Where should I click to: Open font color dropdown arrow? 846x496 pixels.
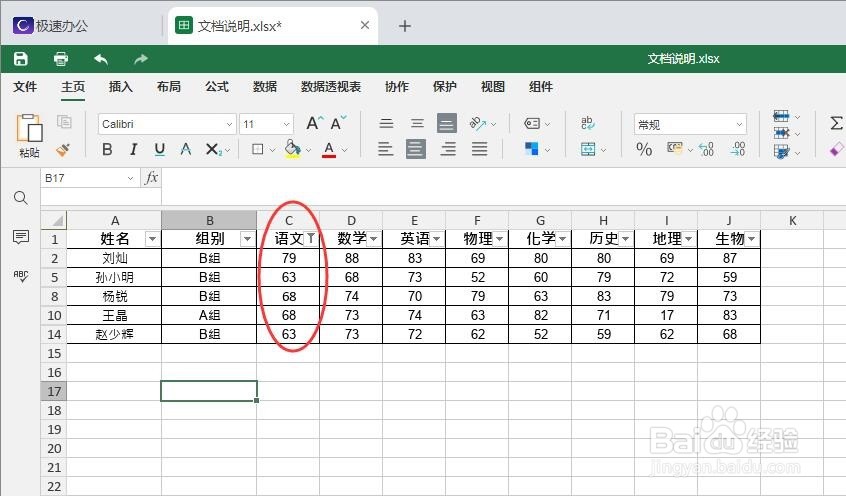345,150
